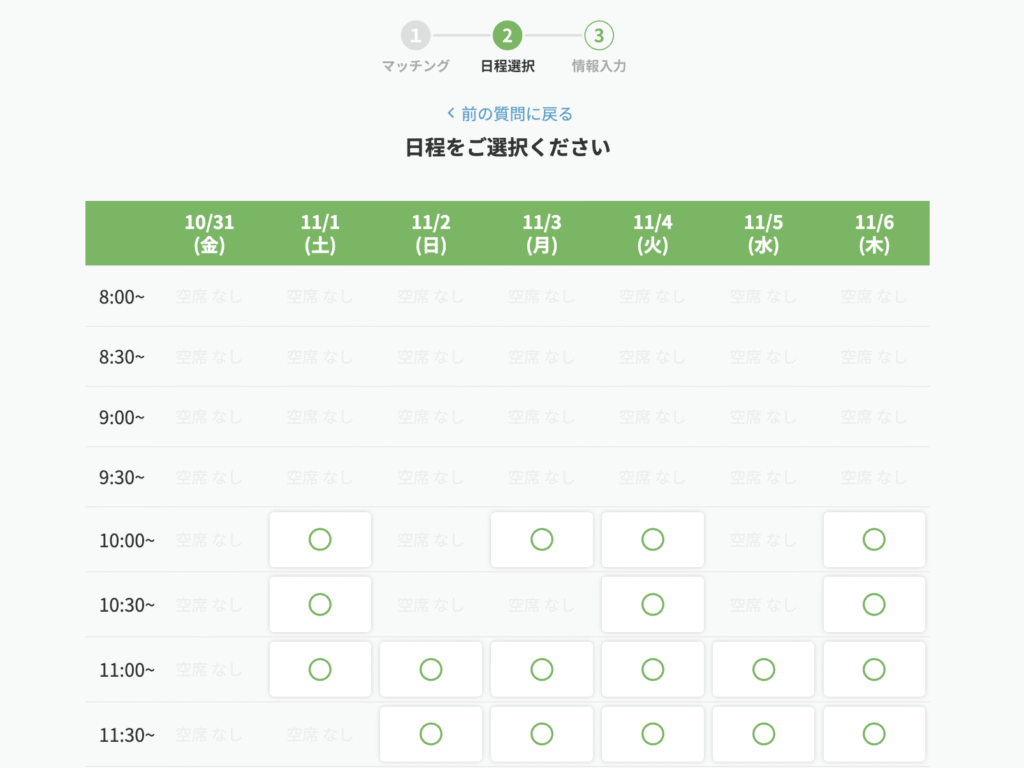Pick the 11/2 (日) 11:30 slot
The width and height of the screenshot is (1024, 768).
click(431, 734)
